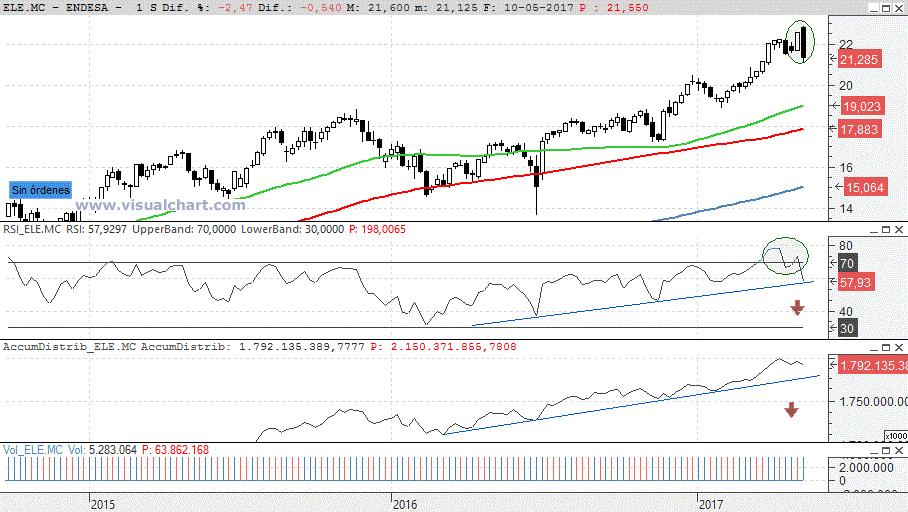The height and width of the screenshot is (512, 908).
Task: Click the RSI upper band 70 label
Action: (x=847, y=264)
